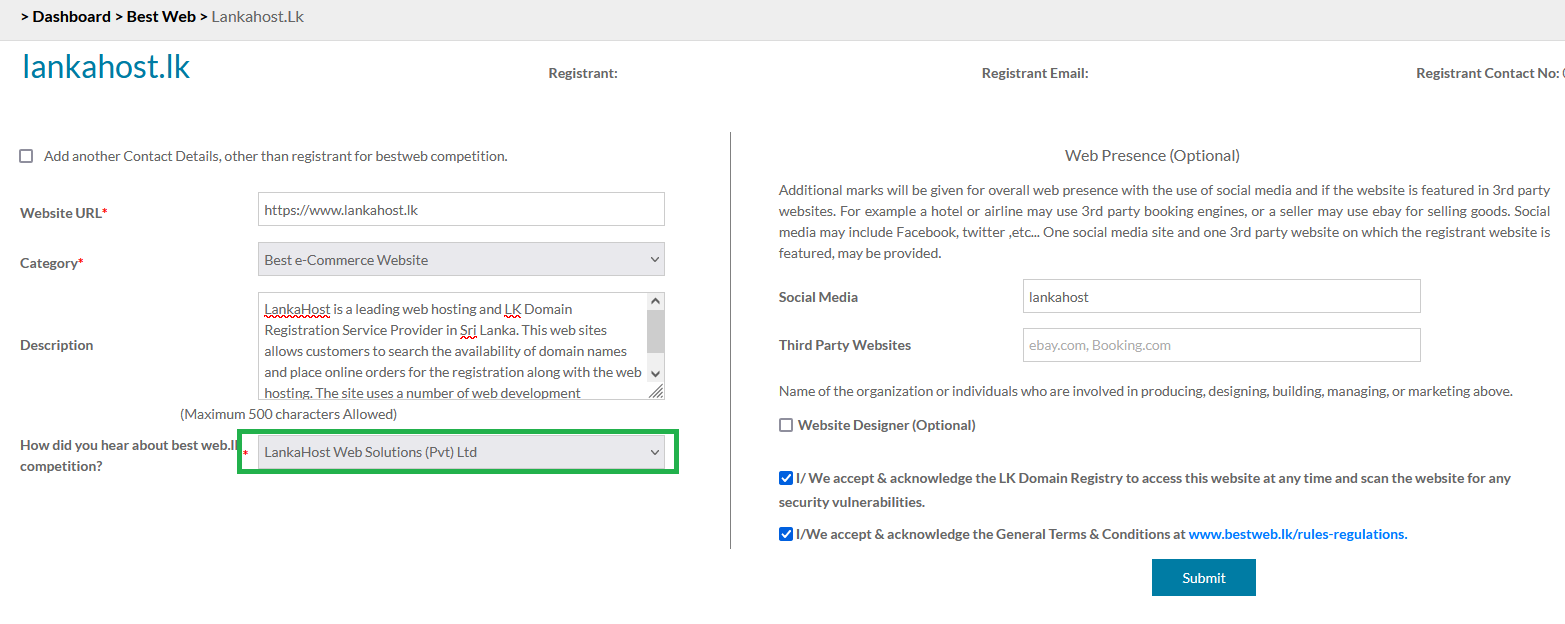Screen dimensions: 1565x624
Task: Click the 'Registrant:' label
Action: point(583,73)
